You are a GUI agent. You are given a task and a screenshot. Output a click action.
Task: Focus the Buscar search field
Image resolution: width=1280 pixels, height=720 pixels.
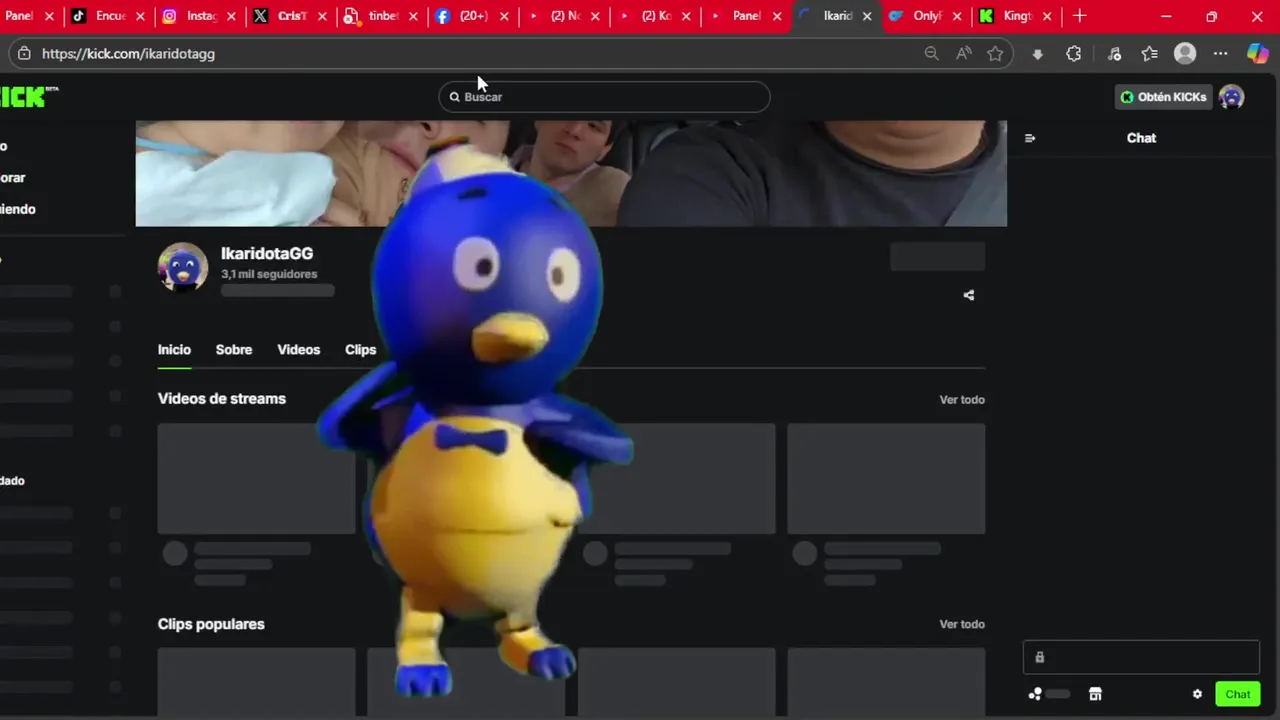(604, 97)
